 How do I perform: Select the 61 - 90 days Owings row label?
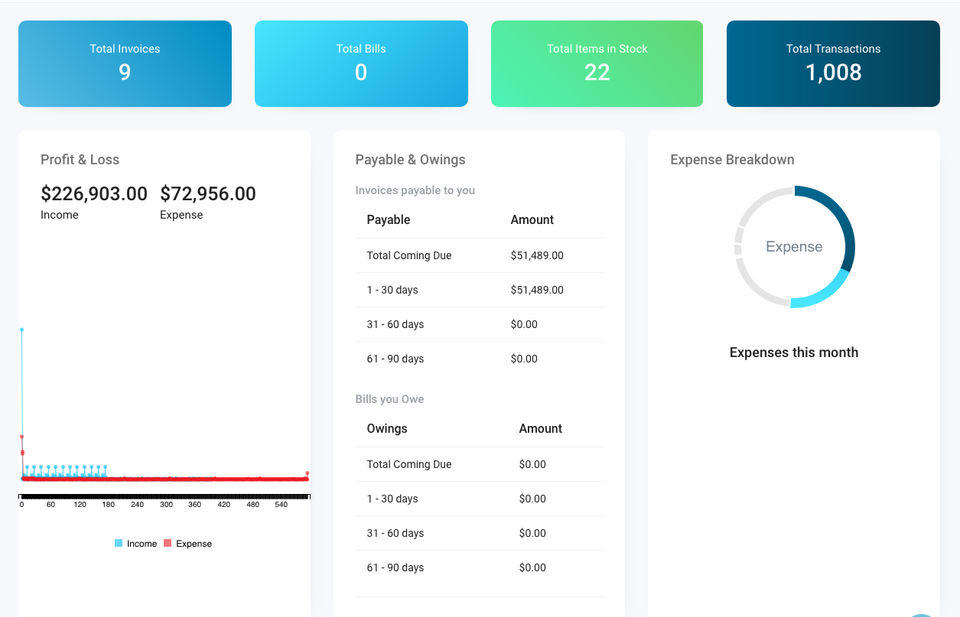pos(396,567)
